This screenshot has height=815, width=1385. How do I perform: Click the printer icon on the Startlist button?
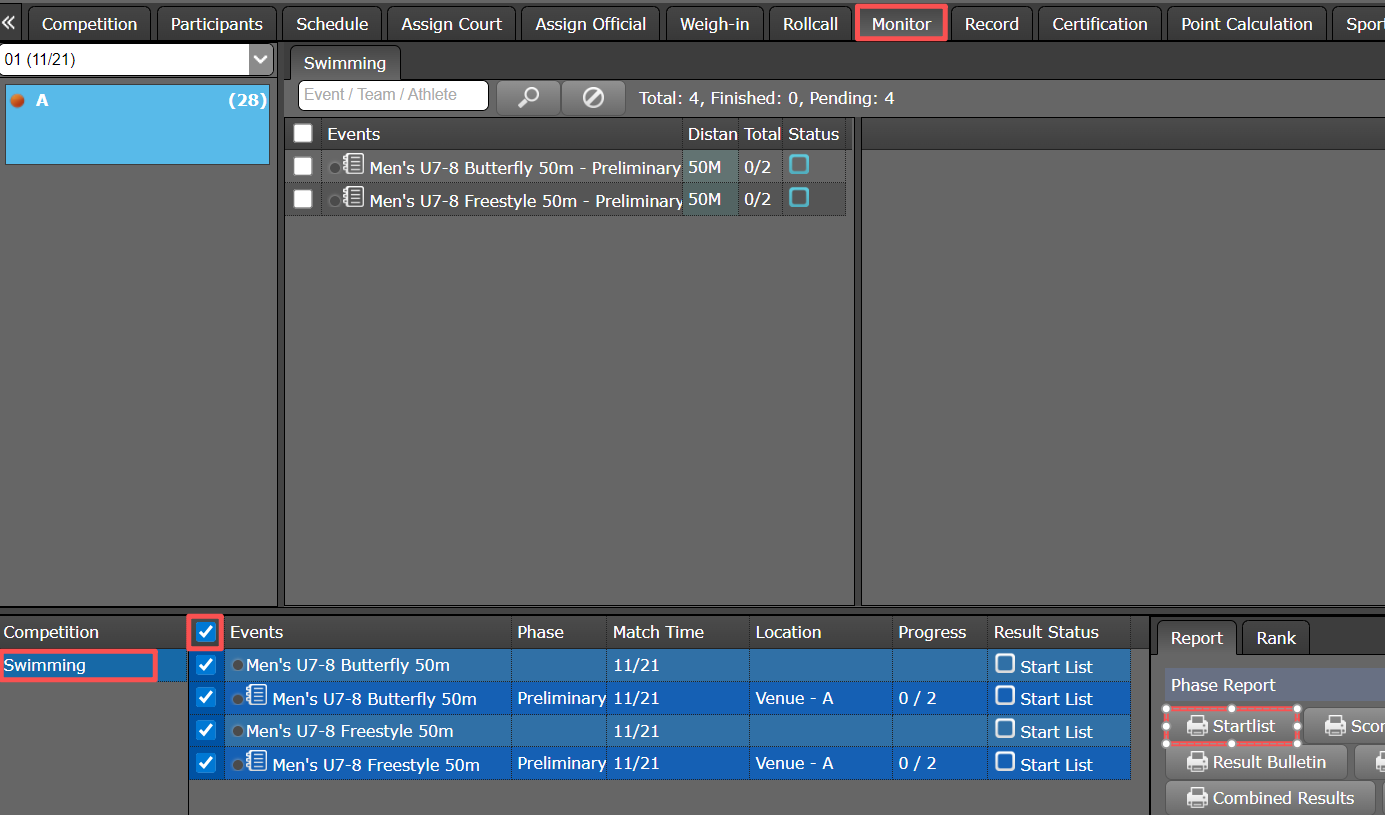[x=1199, y=725]
